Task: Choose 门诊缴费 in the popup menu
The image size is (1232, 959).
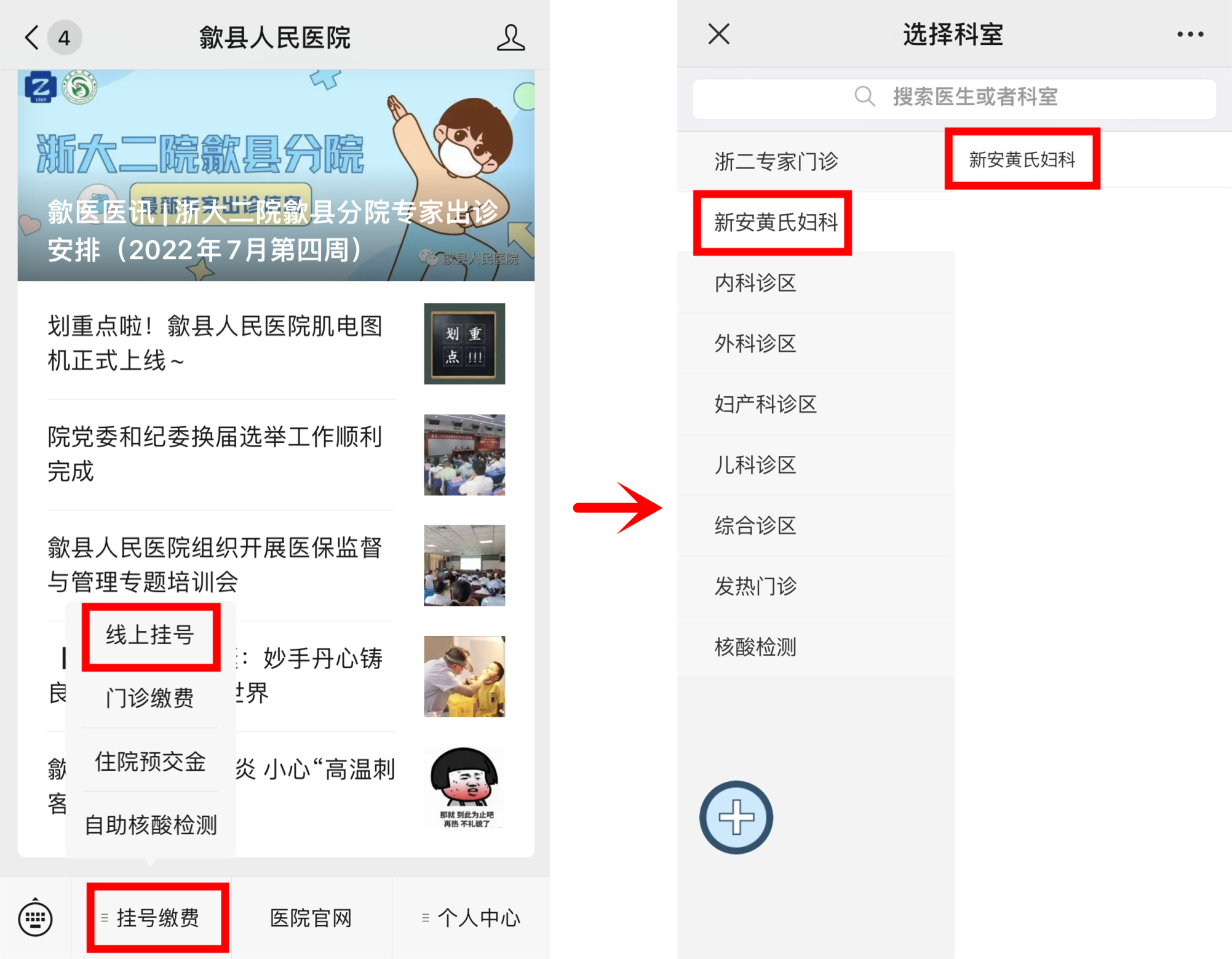Action: [151, 698]
